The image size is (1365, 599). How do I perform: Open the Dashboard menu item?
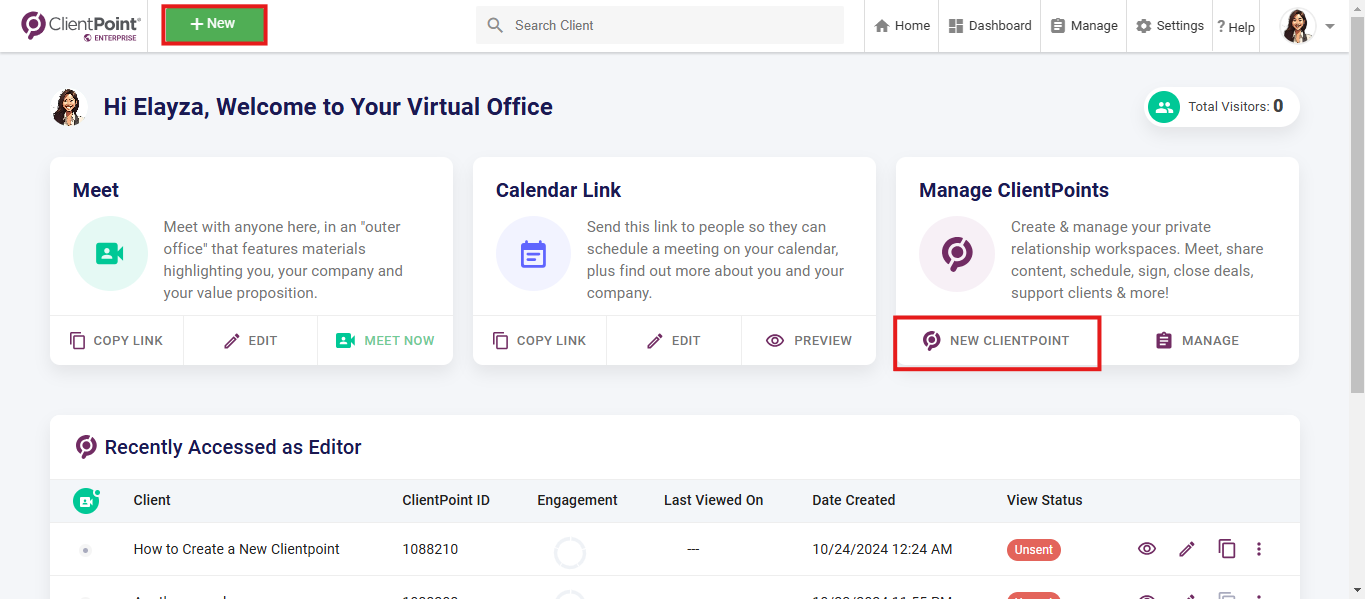point(990,26)
